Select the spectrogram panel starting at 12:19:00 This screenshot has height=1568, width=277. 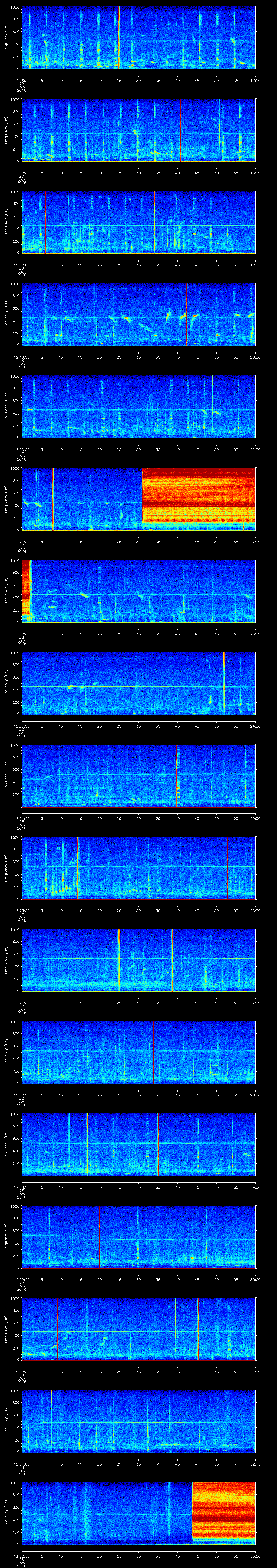pyautogui.click(x=138, y=315)
